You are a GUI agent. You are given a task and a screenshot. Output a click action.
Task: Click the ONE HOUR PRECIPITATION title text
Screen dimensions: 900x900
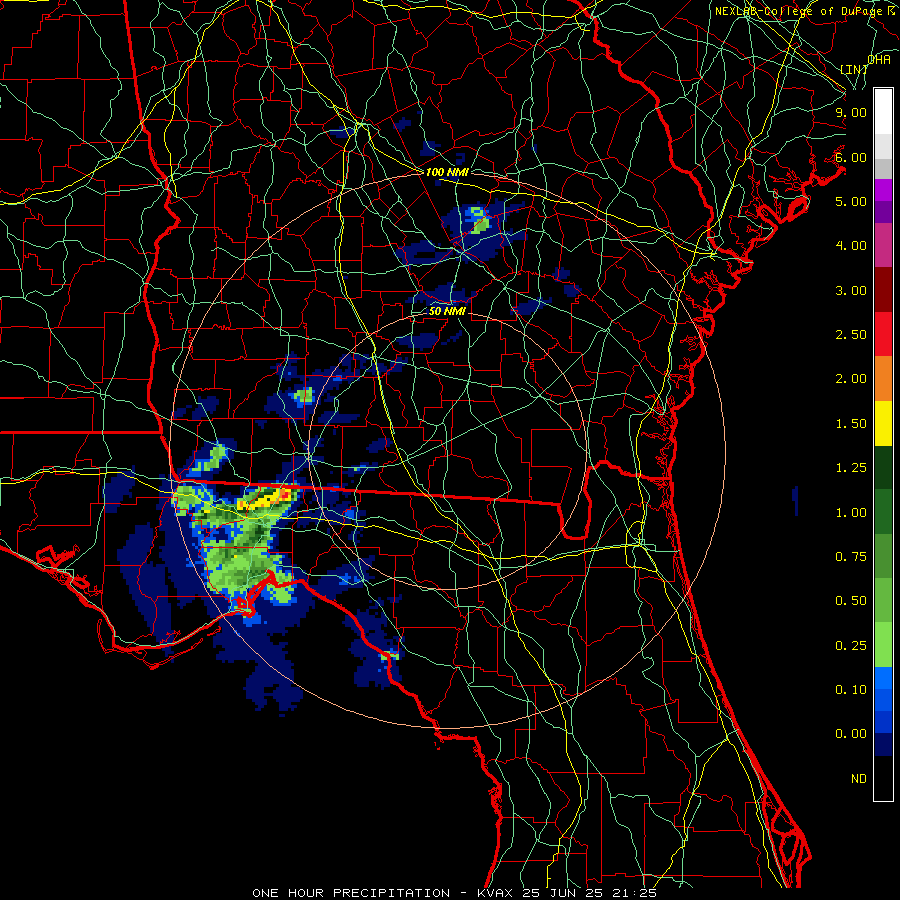[351, 893]
